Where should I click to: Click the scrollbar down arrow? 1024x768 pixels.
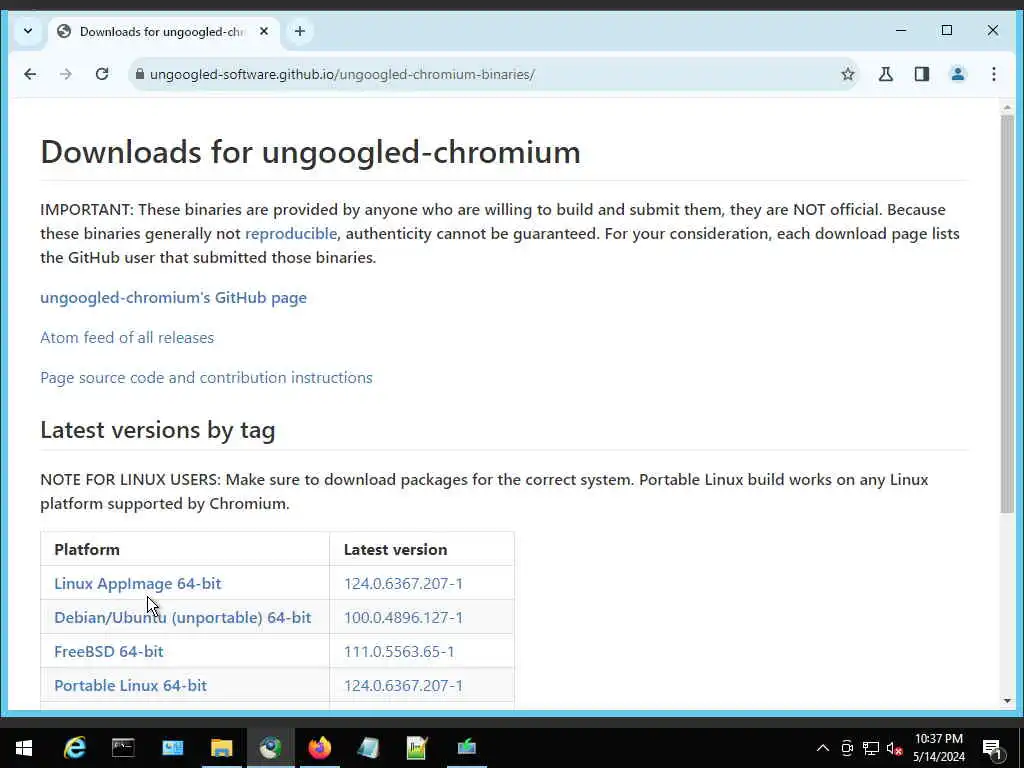click(1007, 701)
